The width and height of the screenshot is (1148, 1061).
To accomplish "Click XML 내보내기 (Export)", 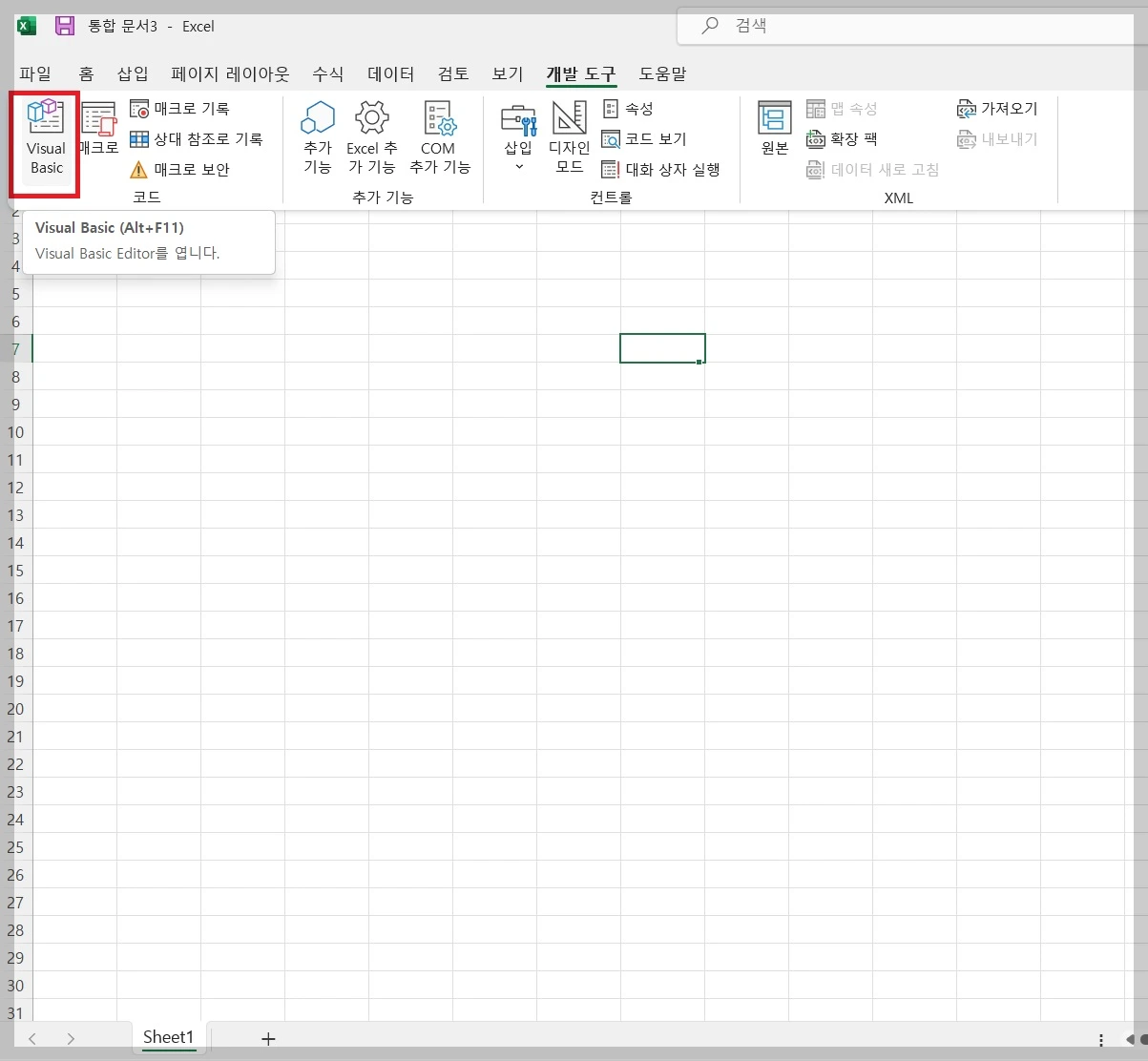I will pyautogui.click(x=997, y=139).
